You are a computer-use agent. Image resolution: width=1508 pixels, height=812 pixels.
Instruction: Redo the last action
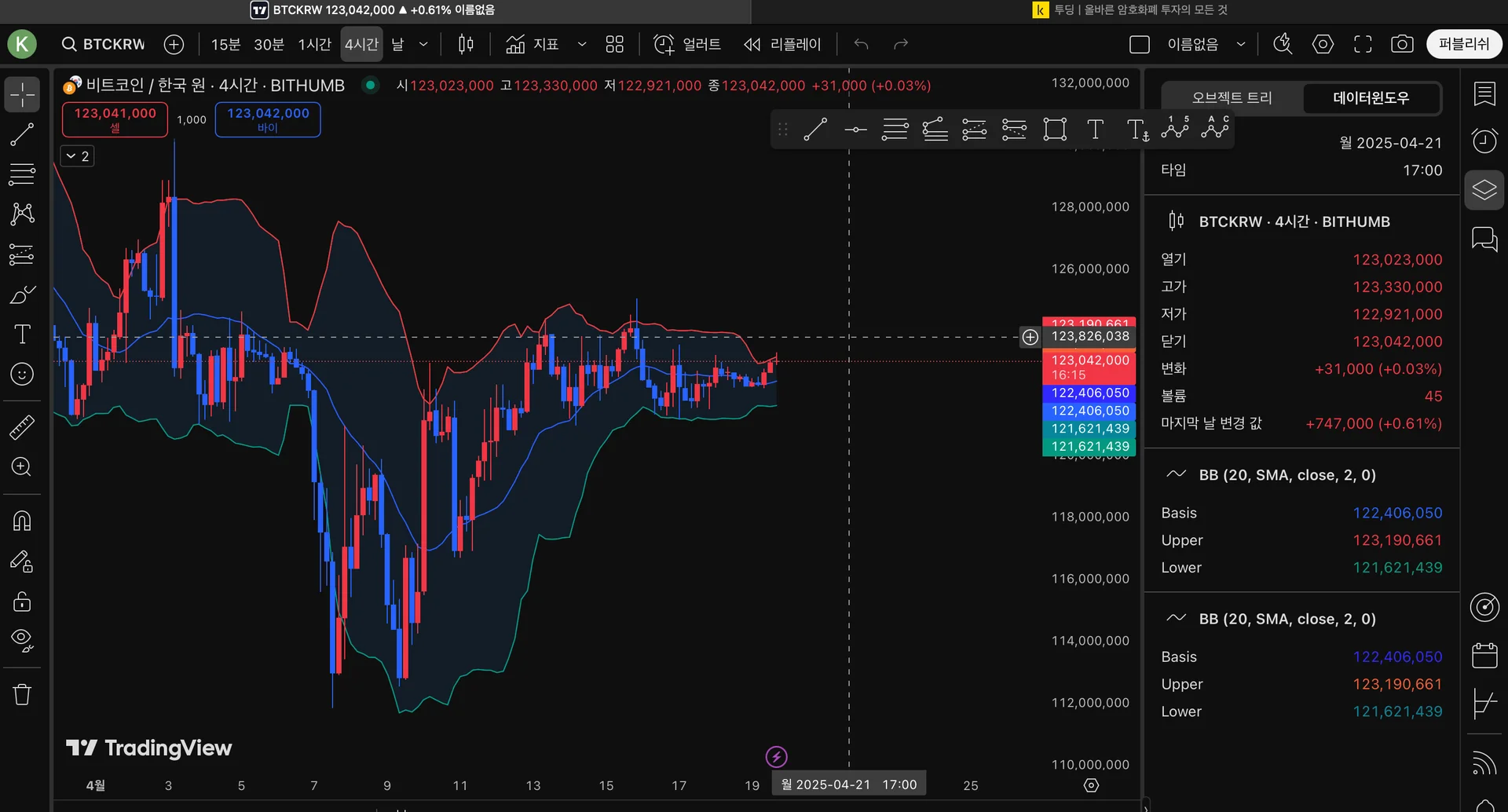pyautogui.click(x=901, y=44)
